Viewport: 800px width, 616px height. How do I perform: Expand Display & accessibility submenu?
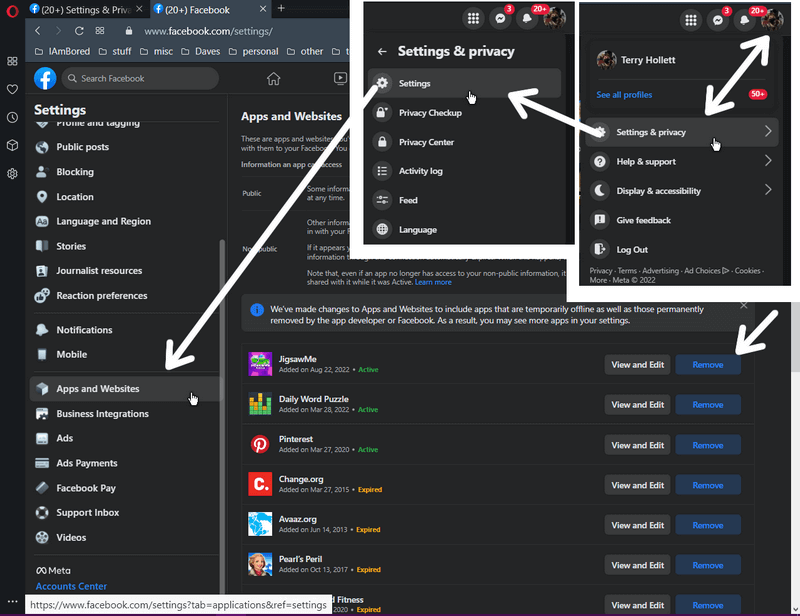pos(682,191)
